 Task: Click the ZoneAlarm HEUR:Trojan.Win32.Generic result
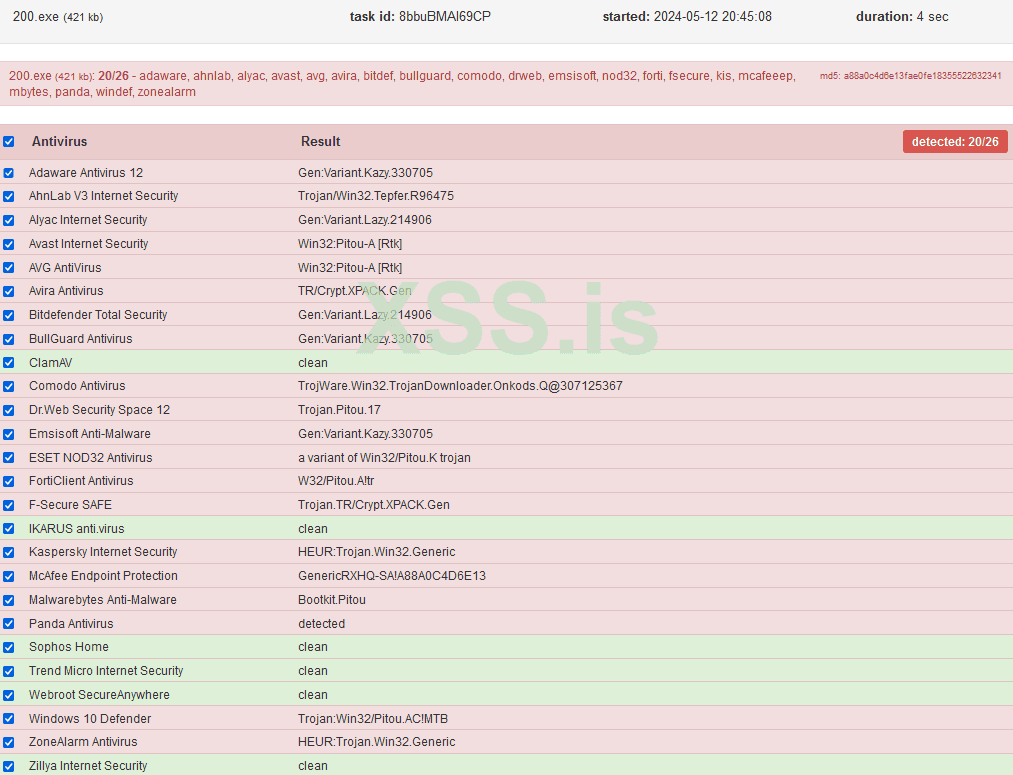pyautogui.click(x=377, y=741)
